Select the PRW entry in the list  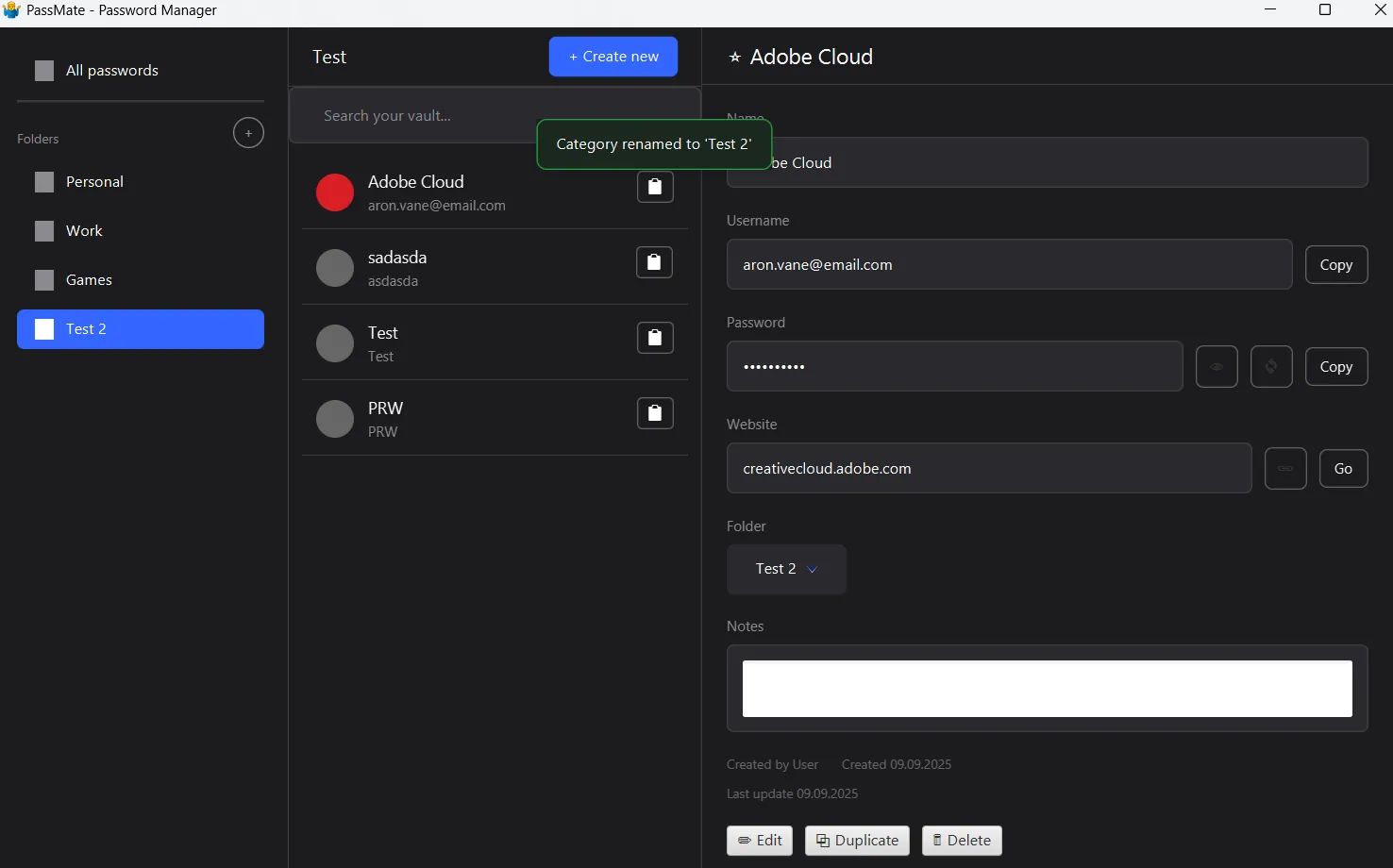[495, 418]
